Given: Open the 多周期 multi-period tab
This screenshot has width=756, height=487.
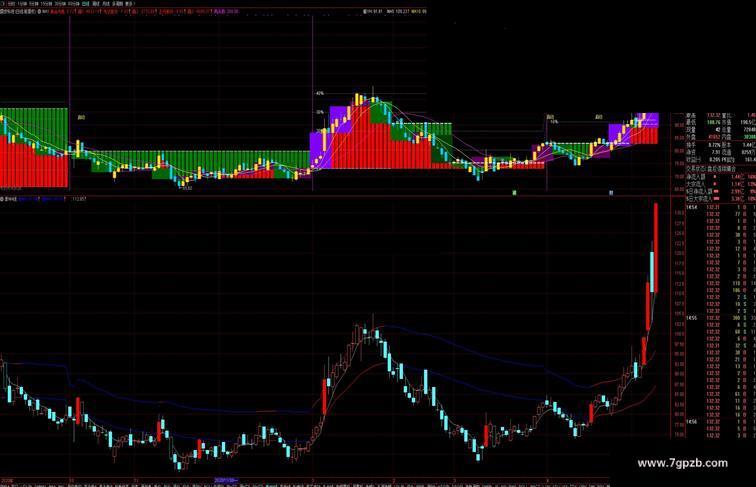Looking at the screenshot, I should point(117,3).
